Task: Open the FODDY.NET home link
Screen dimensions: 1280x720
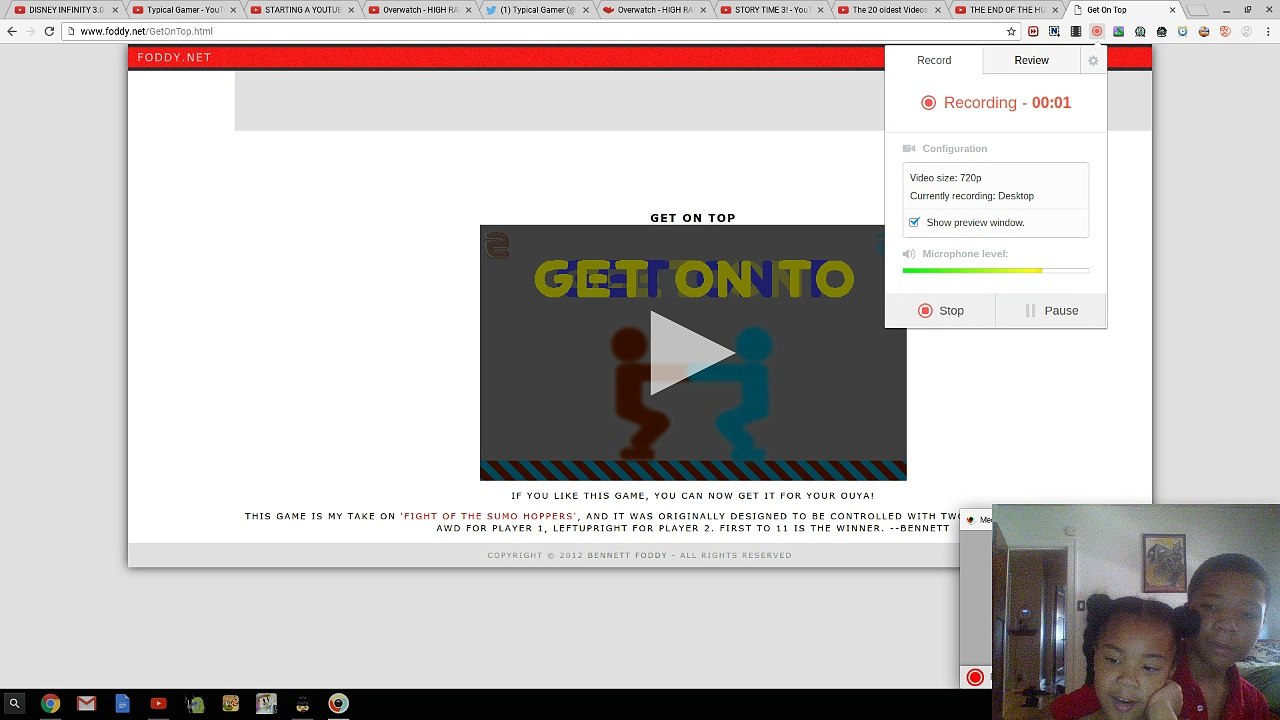Action: pyautogui.click(x=174, y=57)
